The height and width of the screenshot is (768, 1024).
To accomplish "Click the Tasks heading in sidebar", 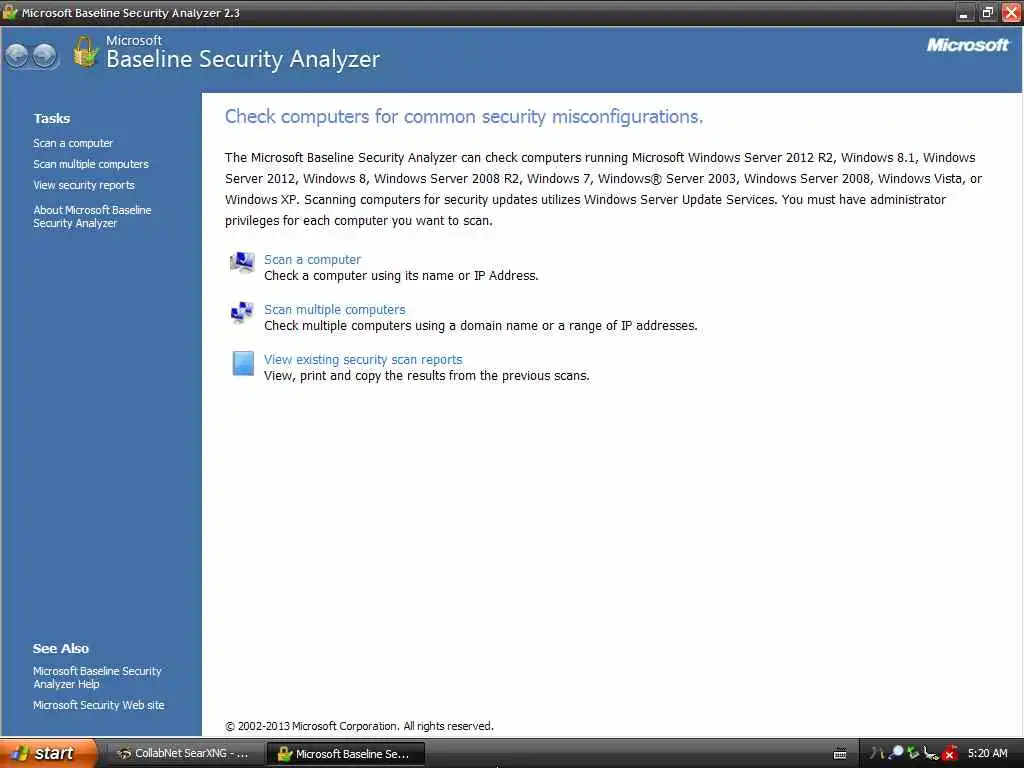I will click(52, 118).
